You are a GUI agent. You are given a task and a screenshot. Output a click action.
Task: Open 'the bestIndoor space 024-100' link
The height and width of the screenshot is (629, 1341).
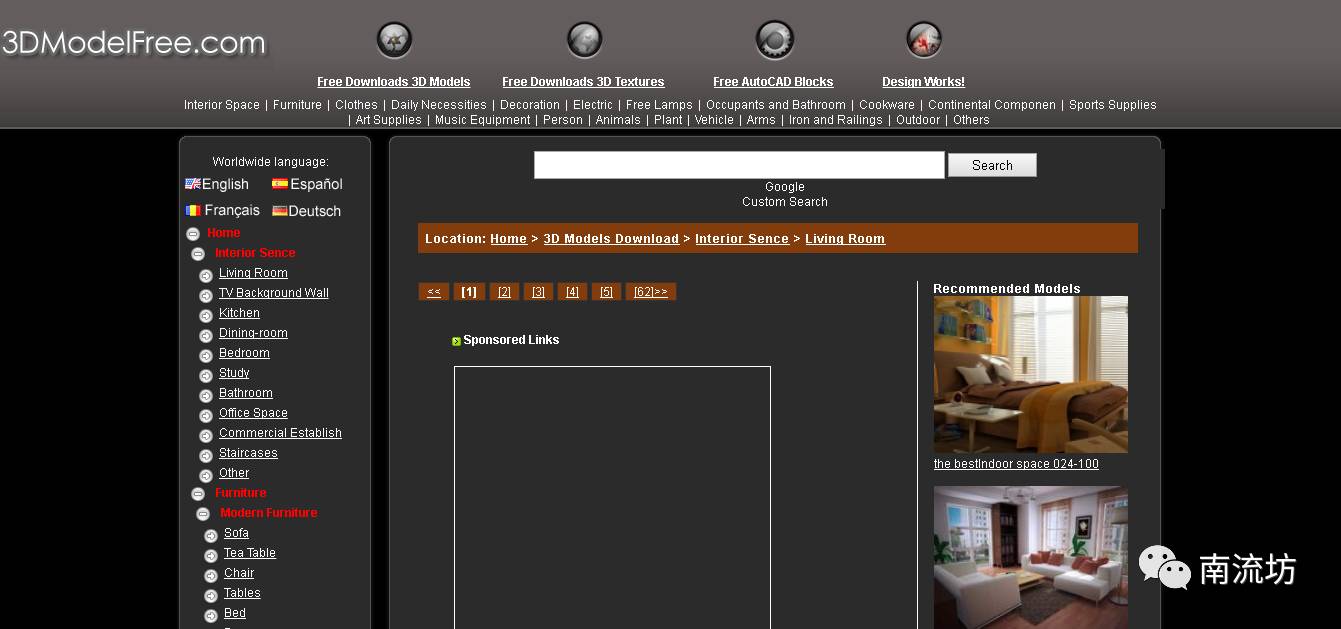(1016, 464)
